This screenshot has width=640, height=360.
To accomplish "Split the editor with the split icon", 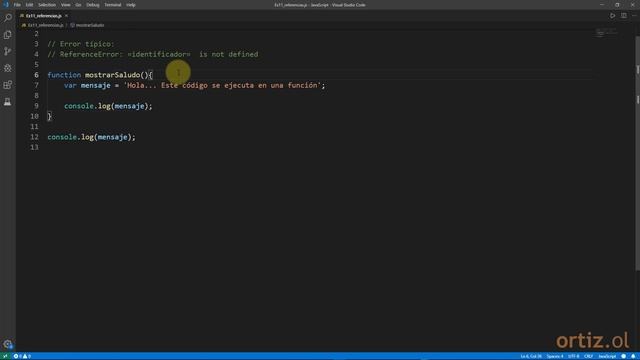I will tap(624, 16).
